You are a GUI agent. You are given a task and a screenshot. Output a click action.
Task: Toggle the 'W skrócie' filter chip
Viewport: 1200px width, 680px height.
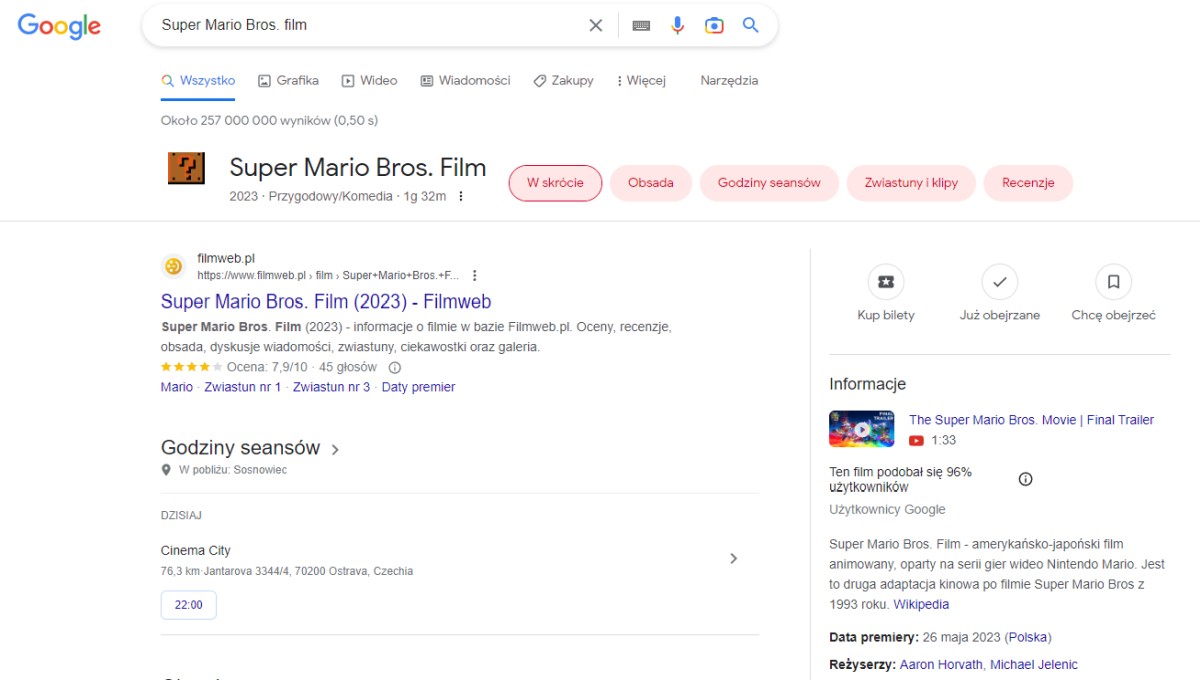[555, 183]
